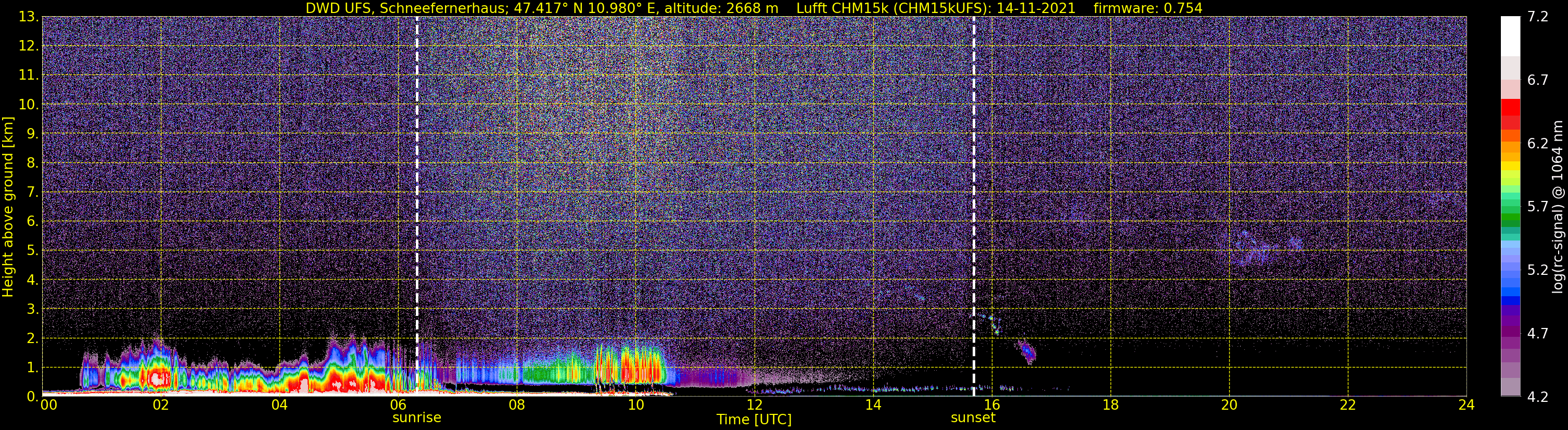The width and height of the screenshot is (1568, 430).
Task: Click the 5 km height tick label
Action: 32,250
